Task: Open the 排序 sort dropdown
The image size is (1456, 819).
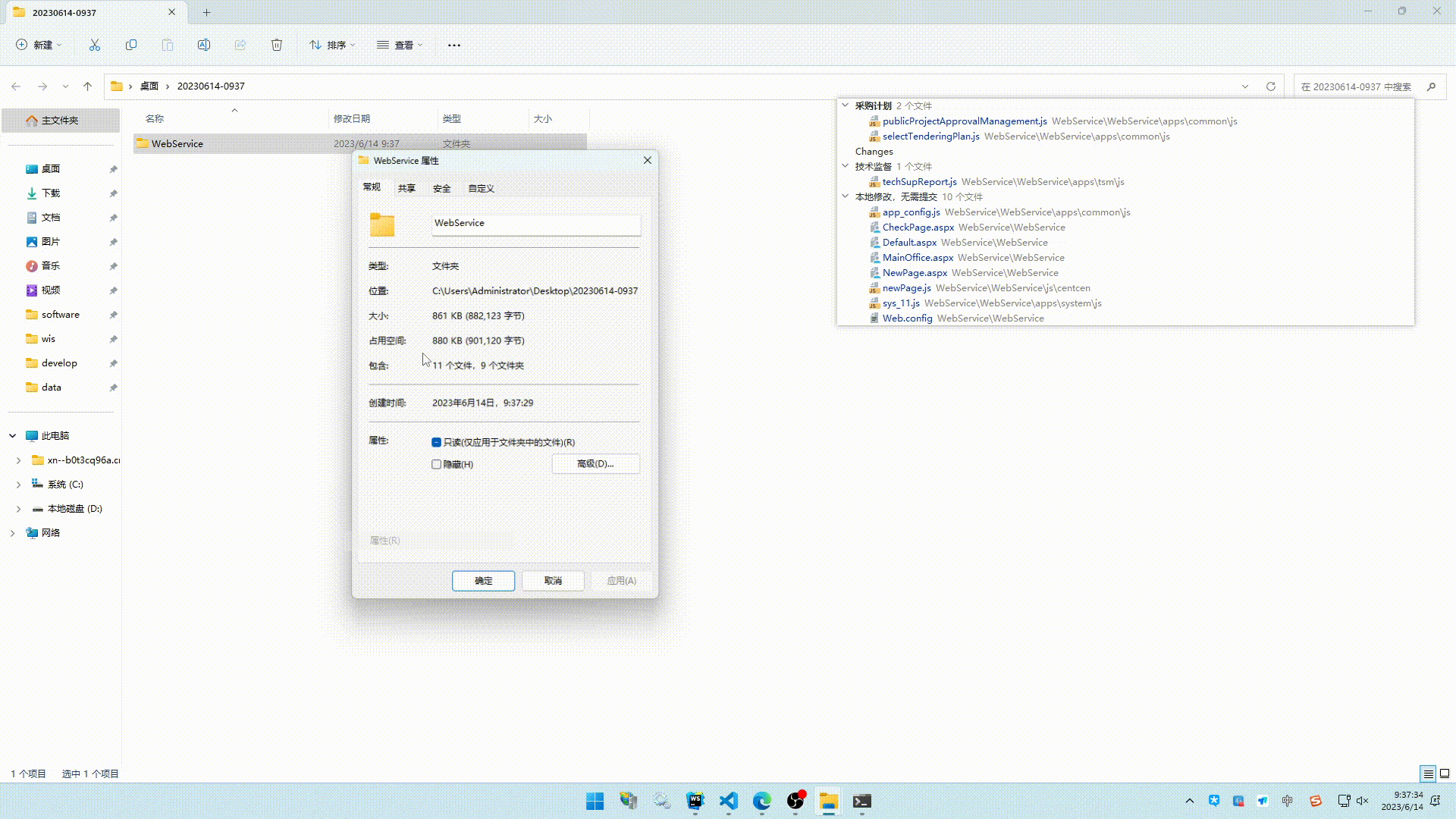Action: 332,45
